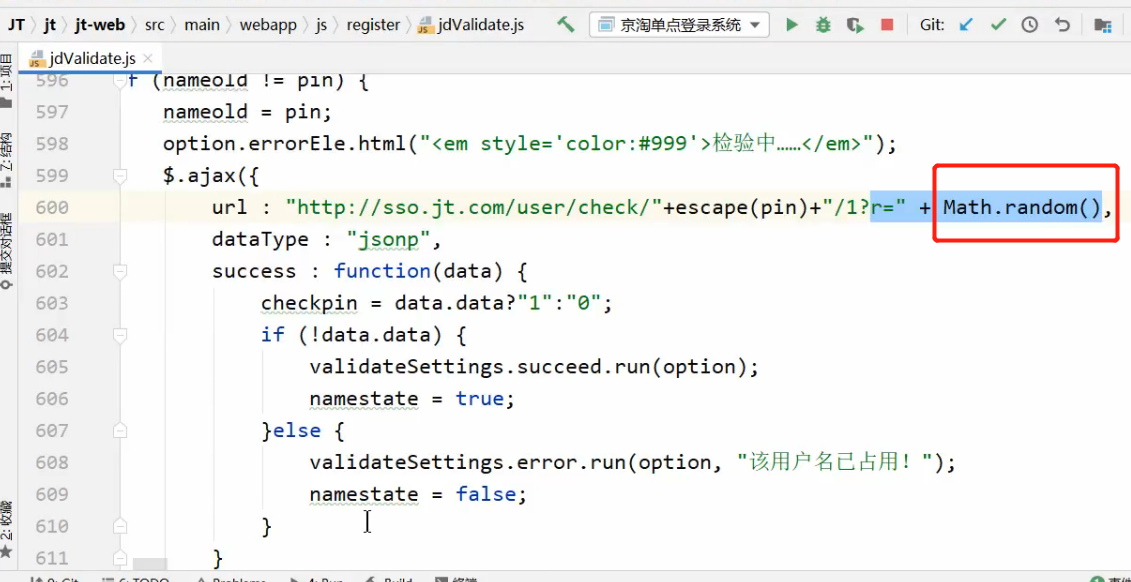Viewport: 1131px width, 582px height.
Task: Click webapp in the breadcrumb path
Action: click(268, 25)
